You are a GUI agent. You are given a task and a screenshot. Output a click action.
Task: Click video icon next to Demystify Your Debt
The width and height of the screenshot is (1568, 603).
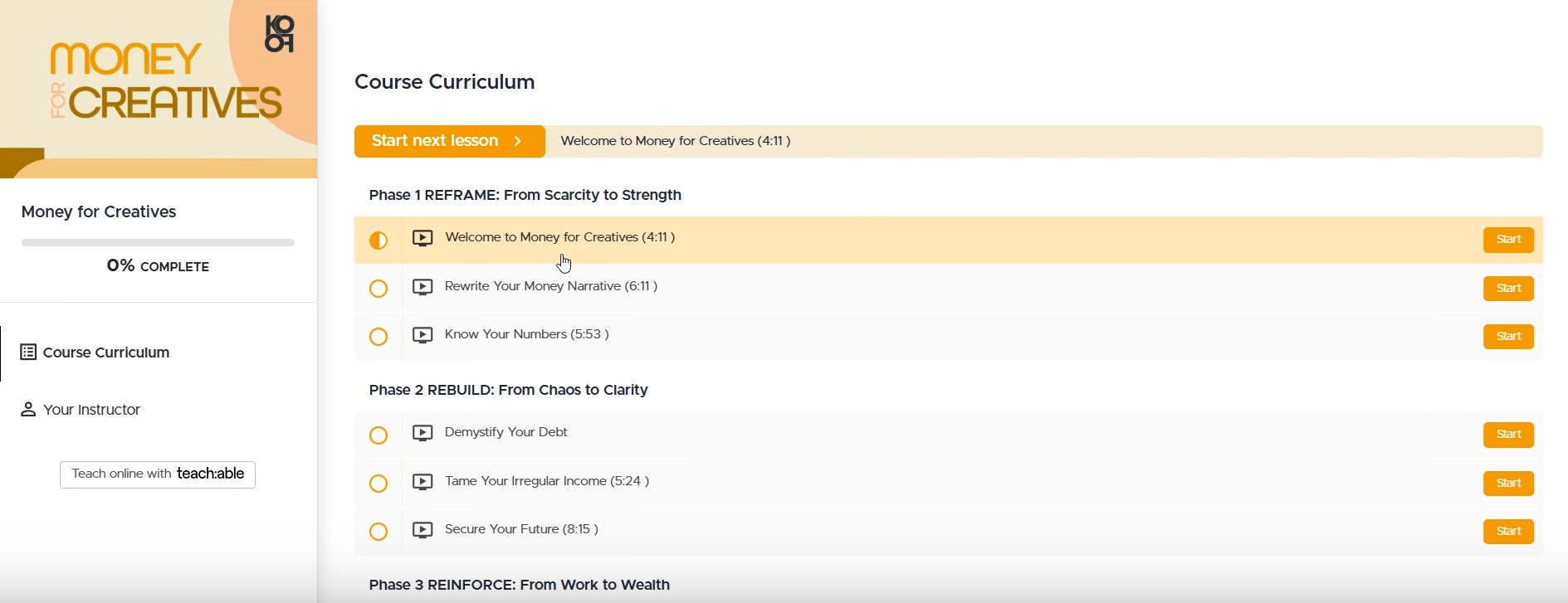click(423, 433)
